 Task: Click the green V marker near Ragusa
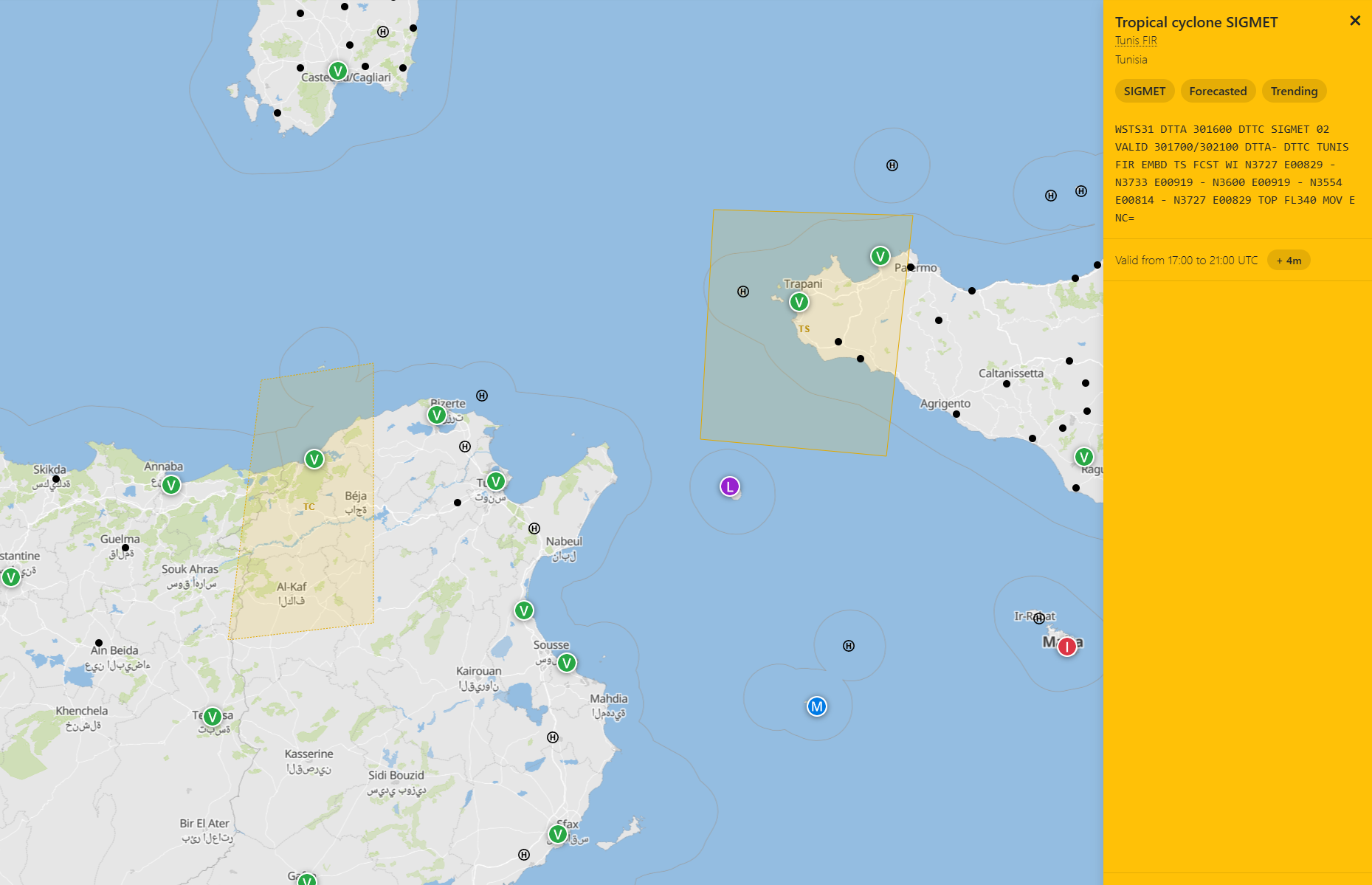point(1083,457)
